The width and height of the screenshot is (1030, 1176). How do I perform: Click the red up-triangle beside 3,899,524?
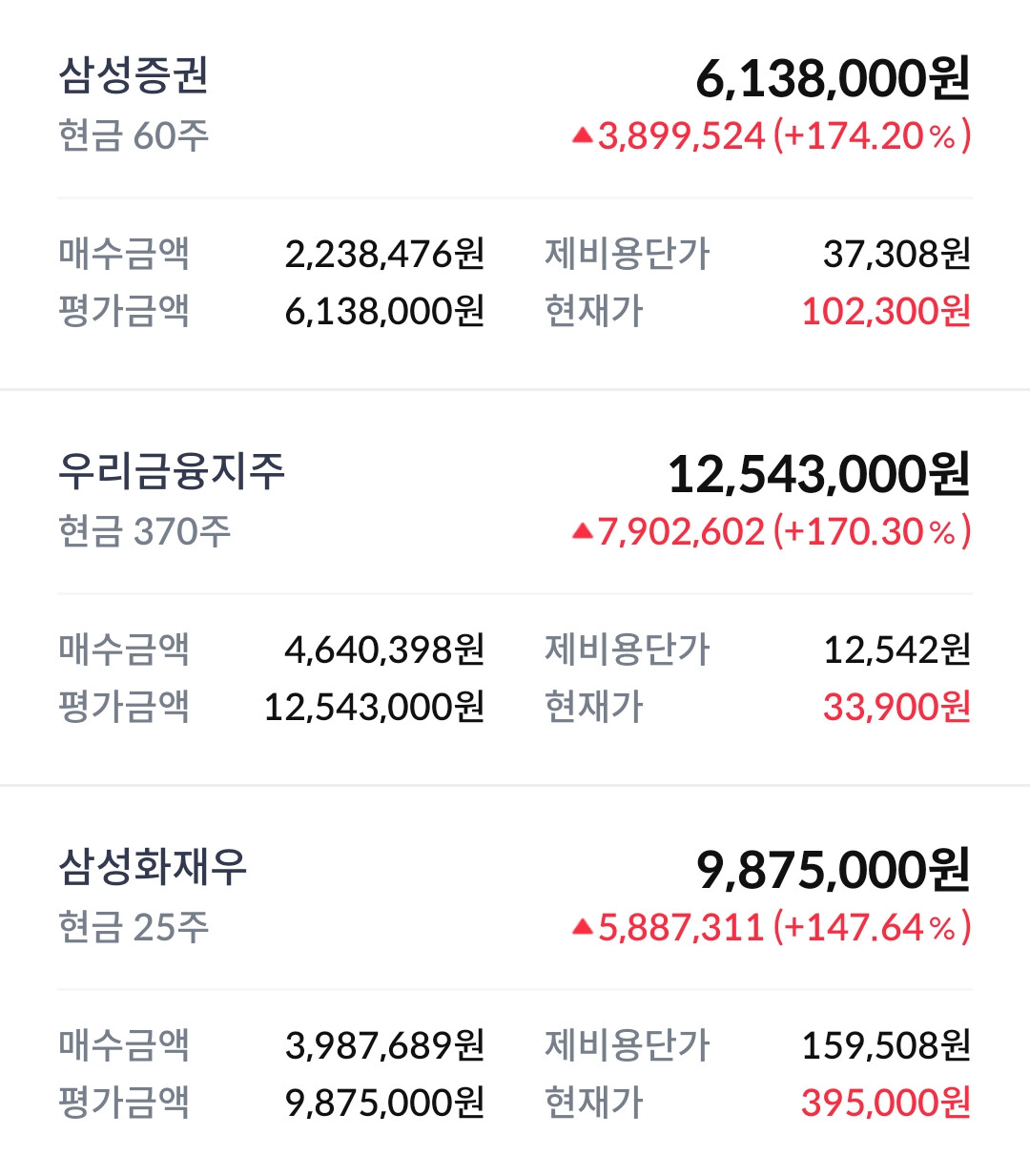pyautogui.click(x=582, y=136)
